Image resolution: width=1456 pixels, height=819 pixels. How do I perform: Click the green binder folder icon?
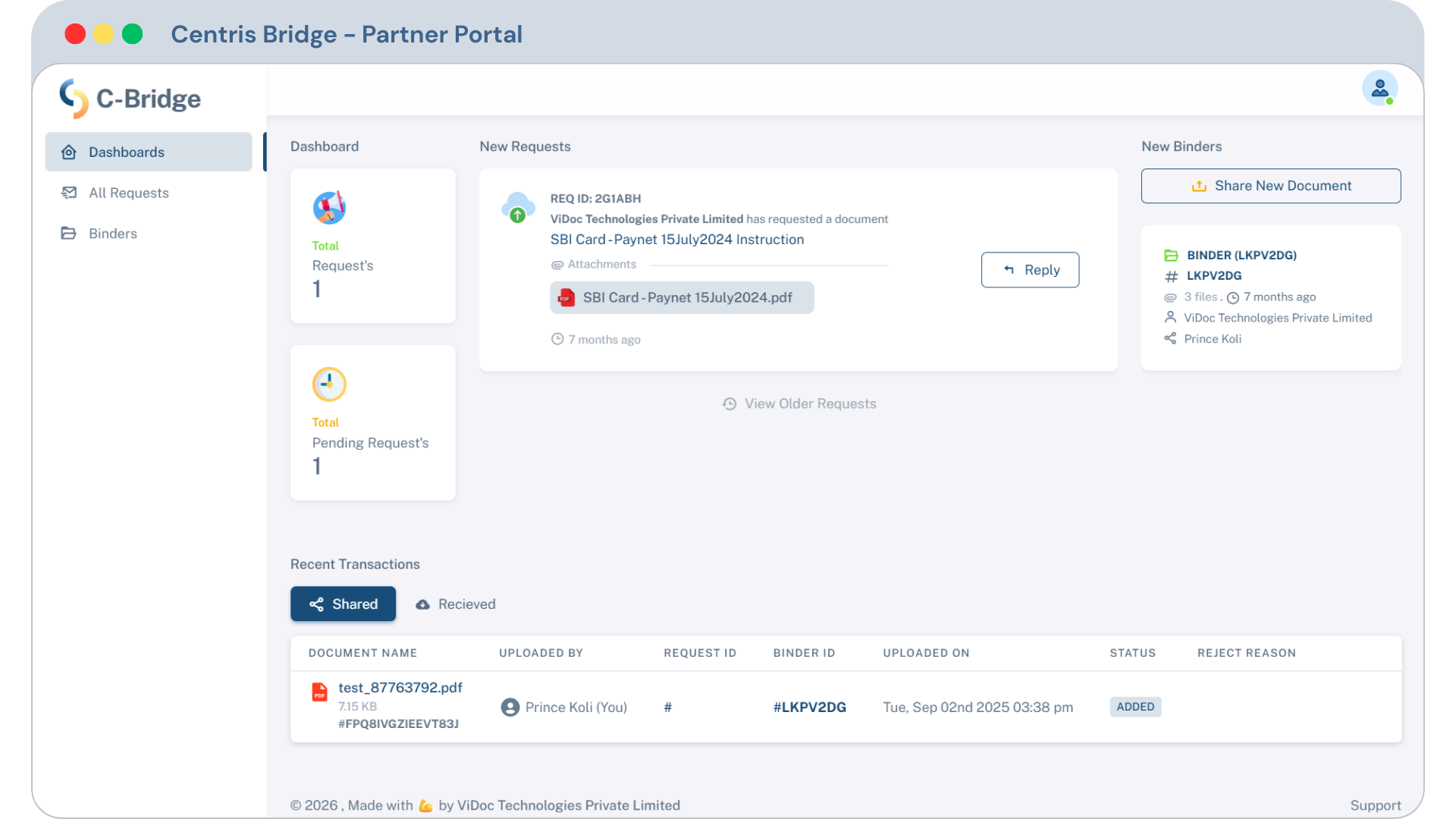click(1171, 256)
